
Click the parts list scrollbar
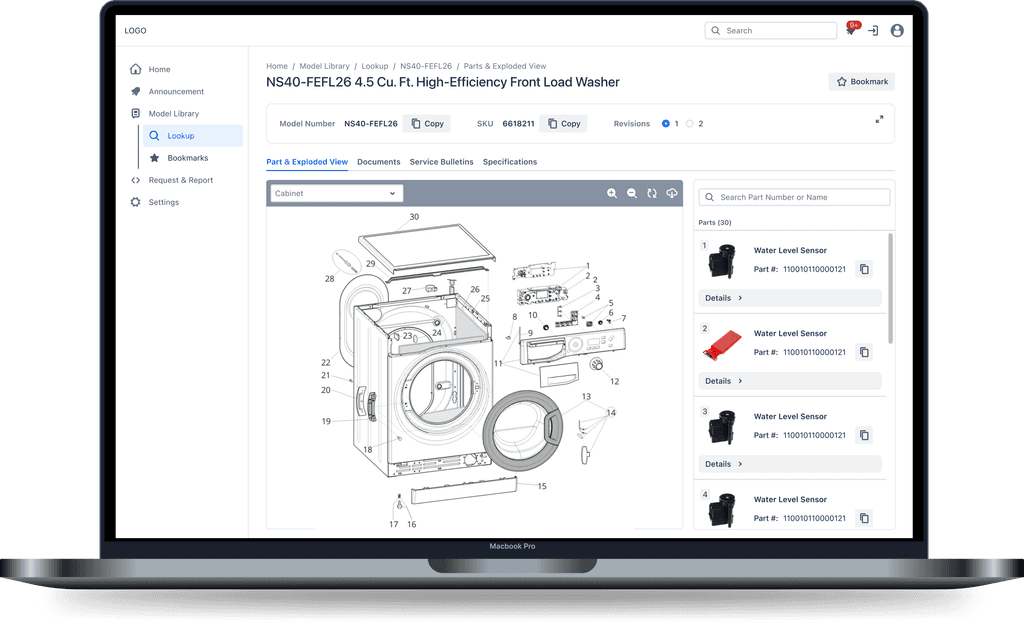[x=890, y=288]
